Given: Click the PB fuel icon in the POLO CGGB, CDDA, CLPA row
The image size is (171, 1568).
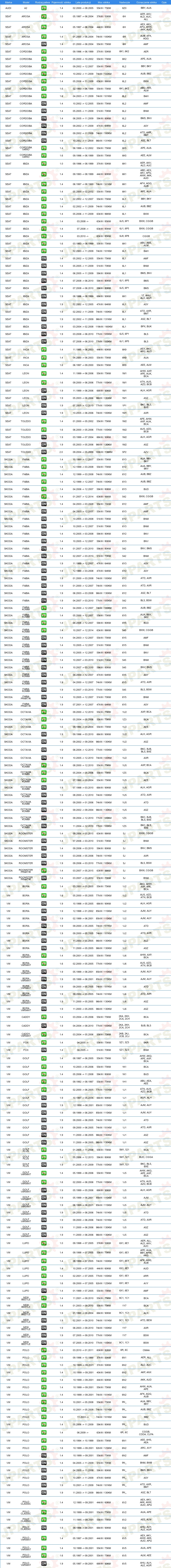Looking at the screenshot, I should click(x=44, y=1432).
